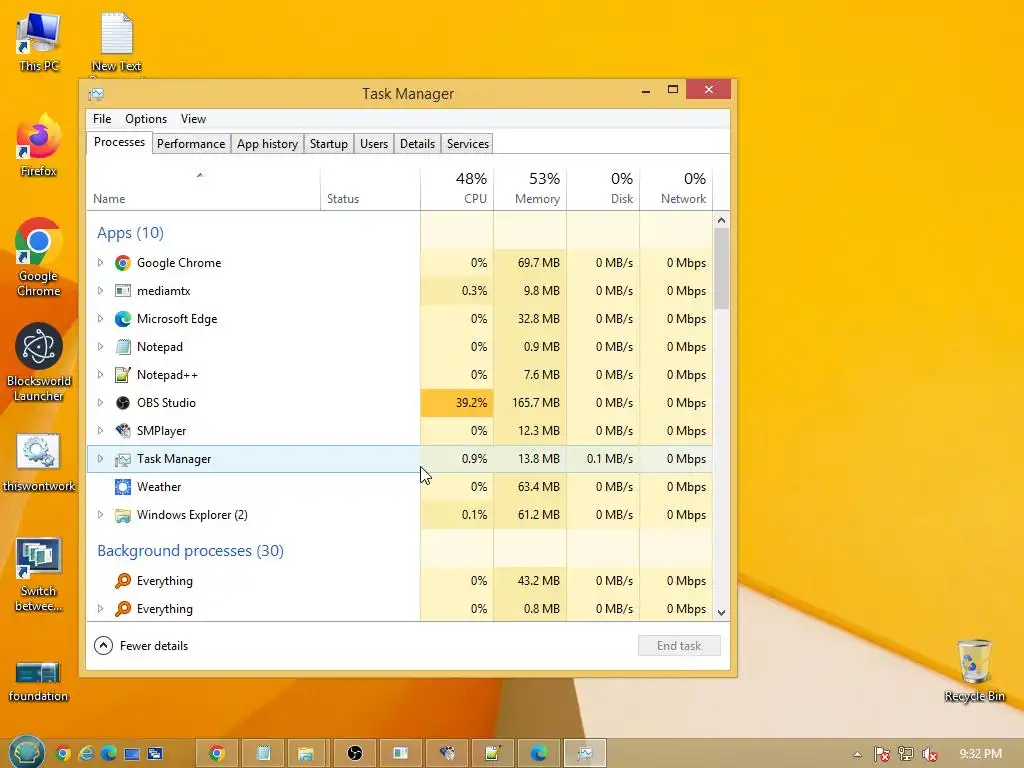Click the Windows Explorer process icon
The image size is (1024, 768).
pyautogui.click(x=122, y=515)
